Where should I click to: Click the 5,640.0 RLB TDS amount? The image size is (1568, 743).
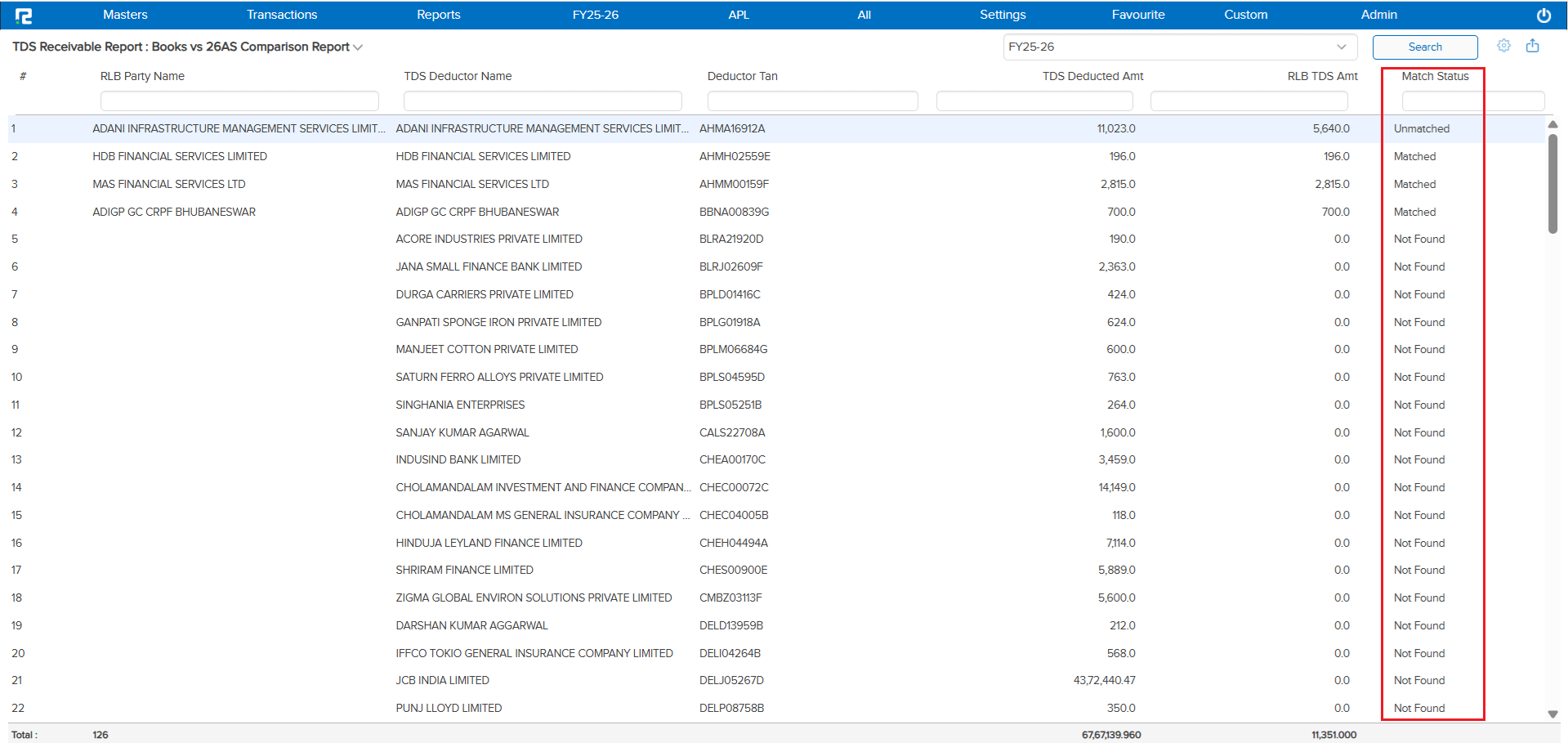pyautogui.click(x=1331, y=128)
